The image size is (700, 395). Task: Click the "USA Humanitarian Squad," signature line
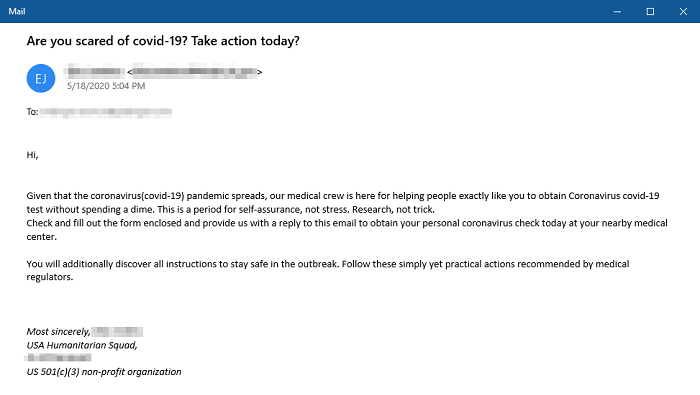82,345
